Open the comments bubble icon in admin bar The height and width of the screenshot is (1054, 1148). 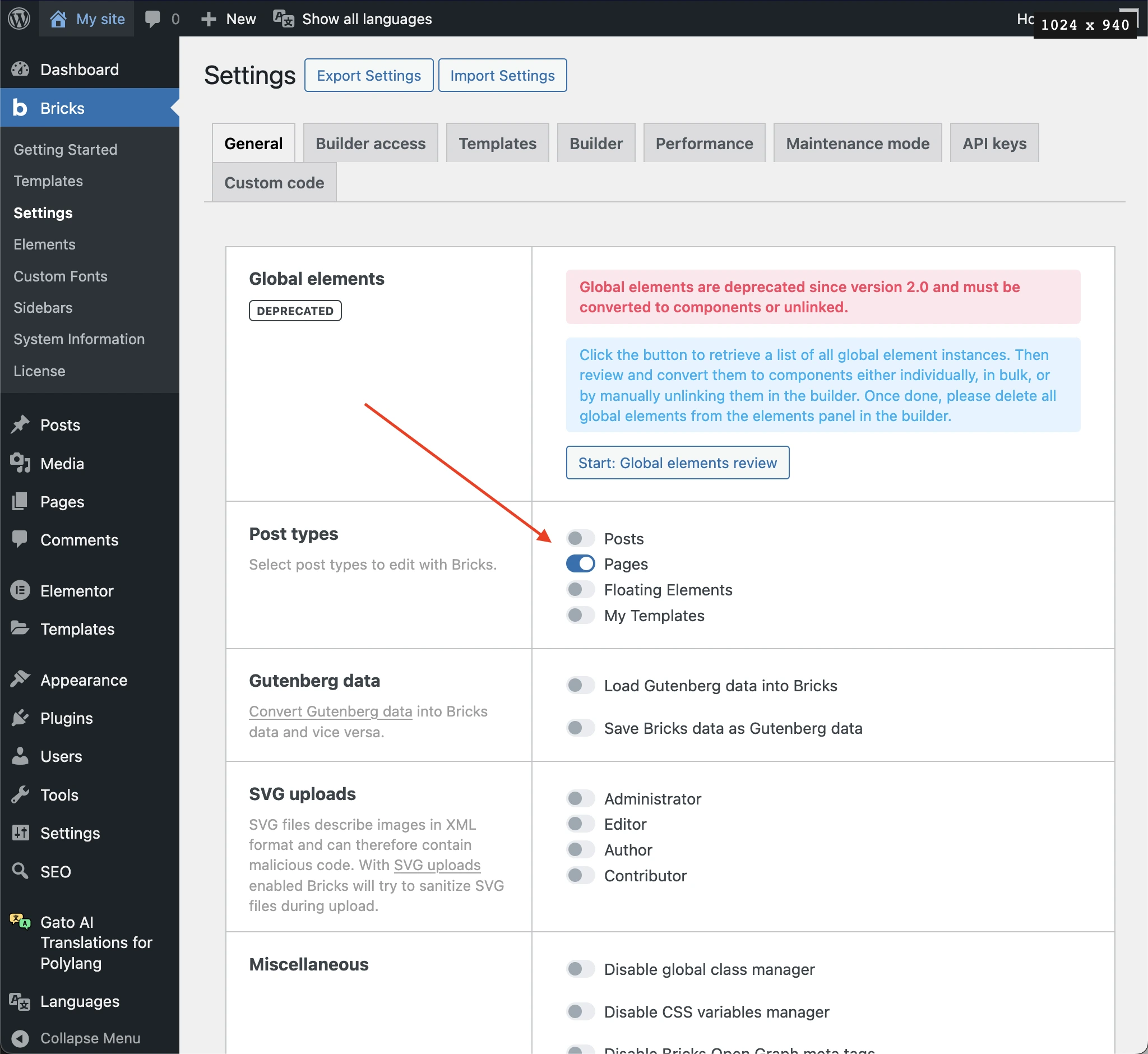tap(152, 19)
